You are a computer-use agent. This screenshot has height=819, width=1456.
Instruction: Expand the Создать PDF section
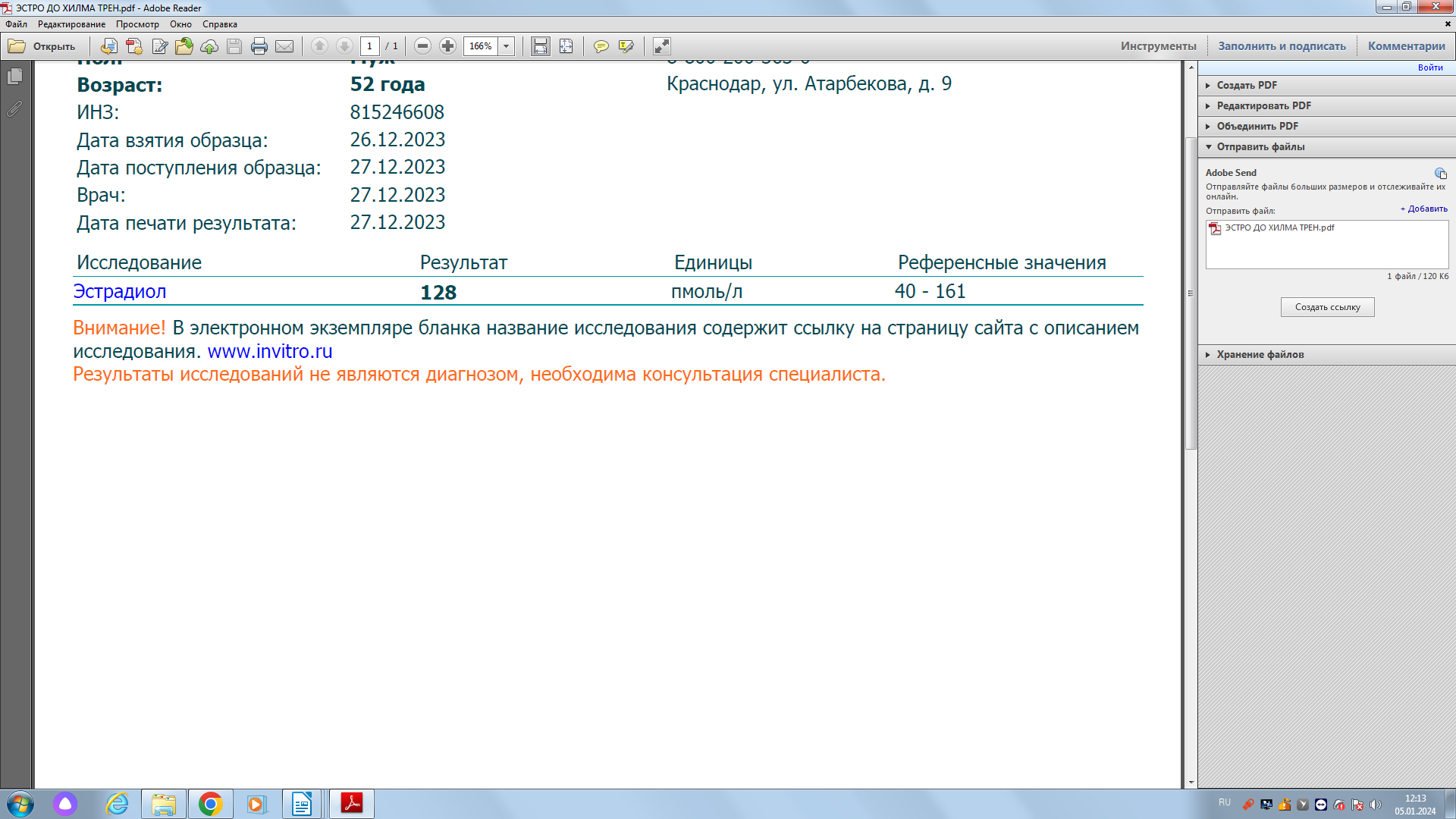coord(1247,85)
